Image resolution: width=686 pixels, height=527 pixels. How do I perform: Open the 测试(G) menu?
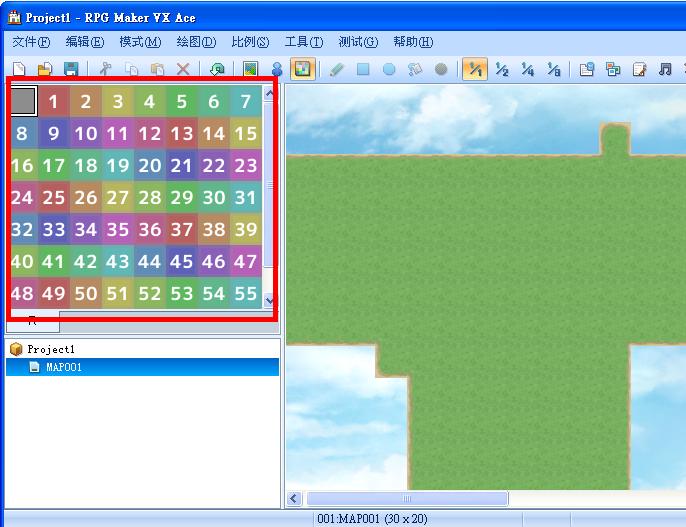pyautogui.click(x=358, y=42)
